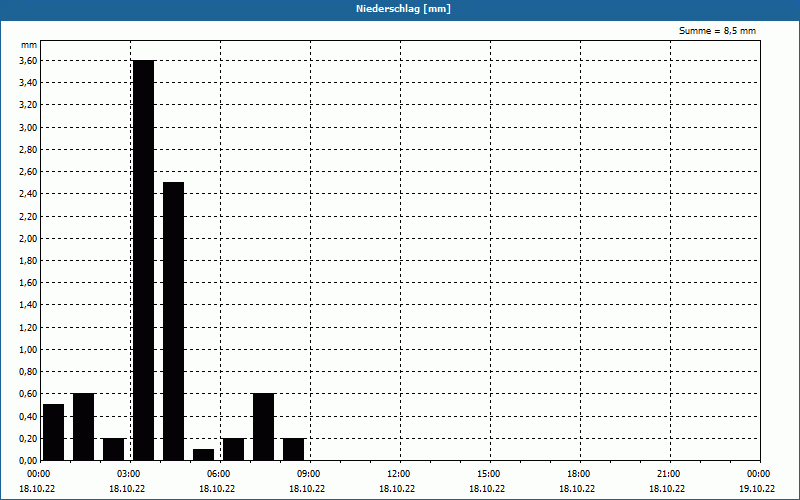Click the 09:00 time label
The height and width of the screenshot is (500, 800).
309,474
